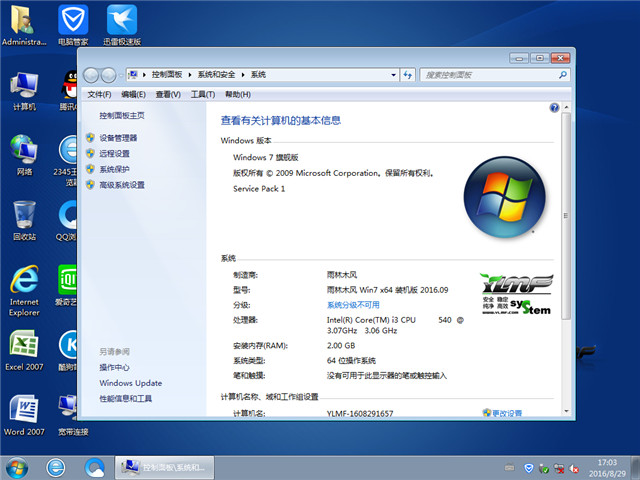Image resolution: width=640 pixels, height=480 pixels.
Task: Click in the 搜索控制面板 search box
Action: pyautogui.click(x=488, y=75)
